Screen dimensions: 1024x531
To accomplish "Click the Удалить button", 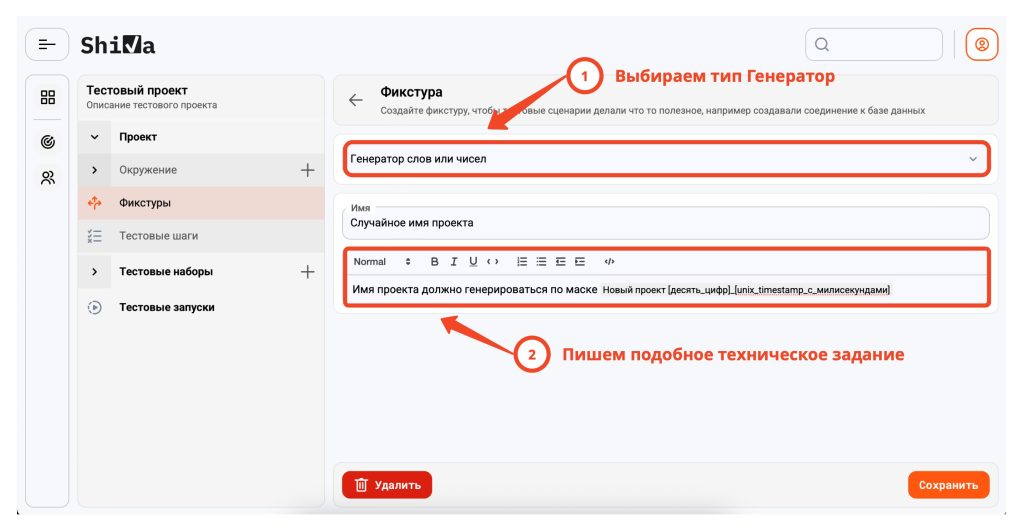I will coord(387,485).
